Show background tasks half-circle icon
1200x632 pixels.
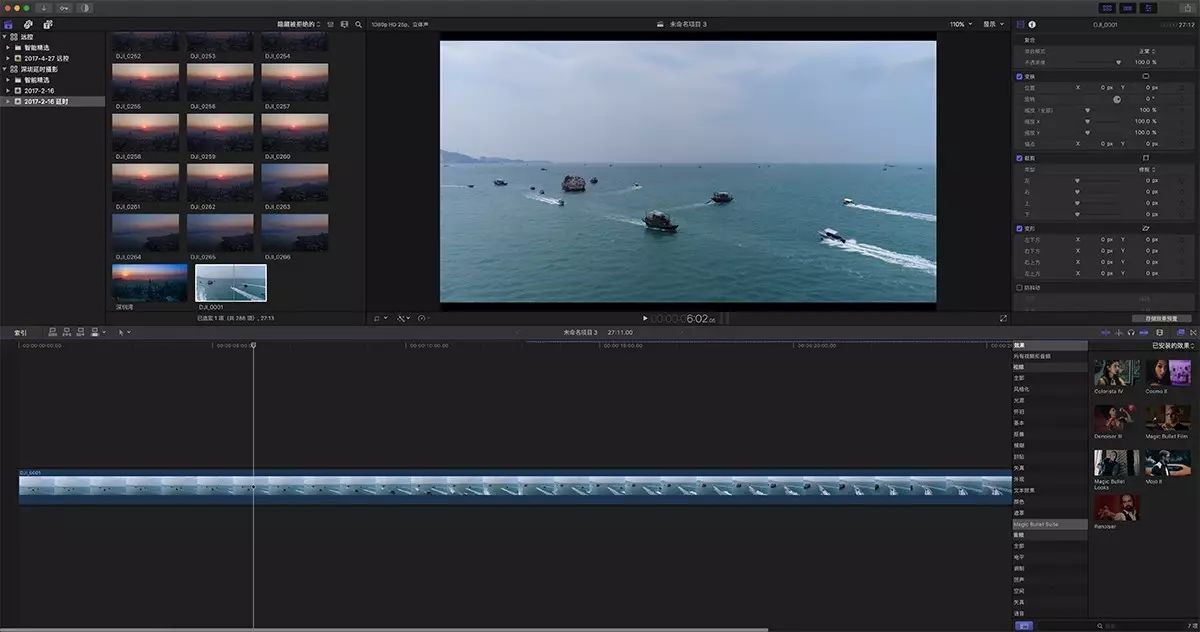[x=84, y=8]
